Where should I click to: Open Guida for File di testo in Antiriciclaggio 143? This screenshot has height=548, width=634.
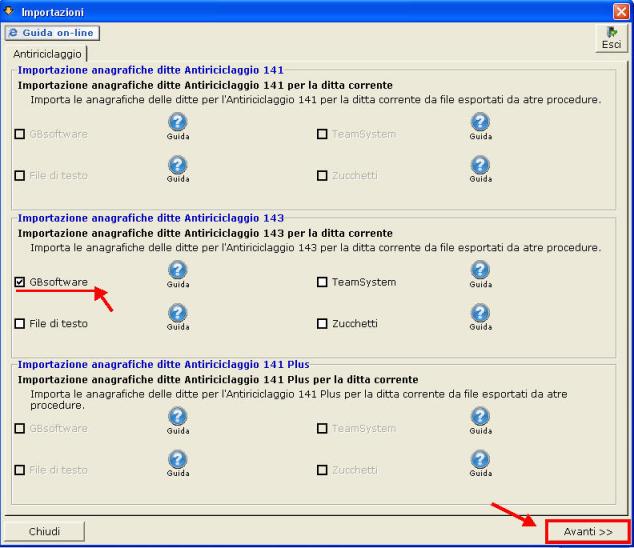coord(178,317)
